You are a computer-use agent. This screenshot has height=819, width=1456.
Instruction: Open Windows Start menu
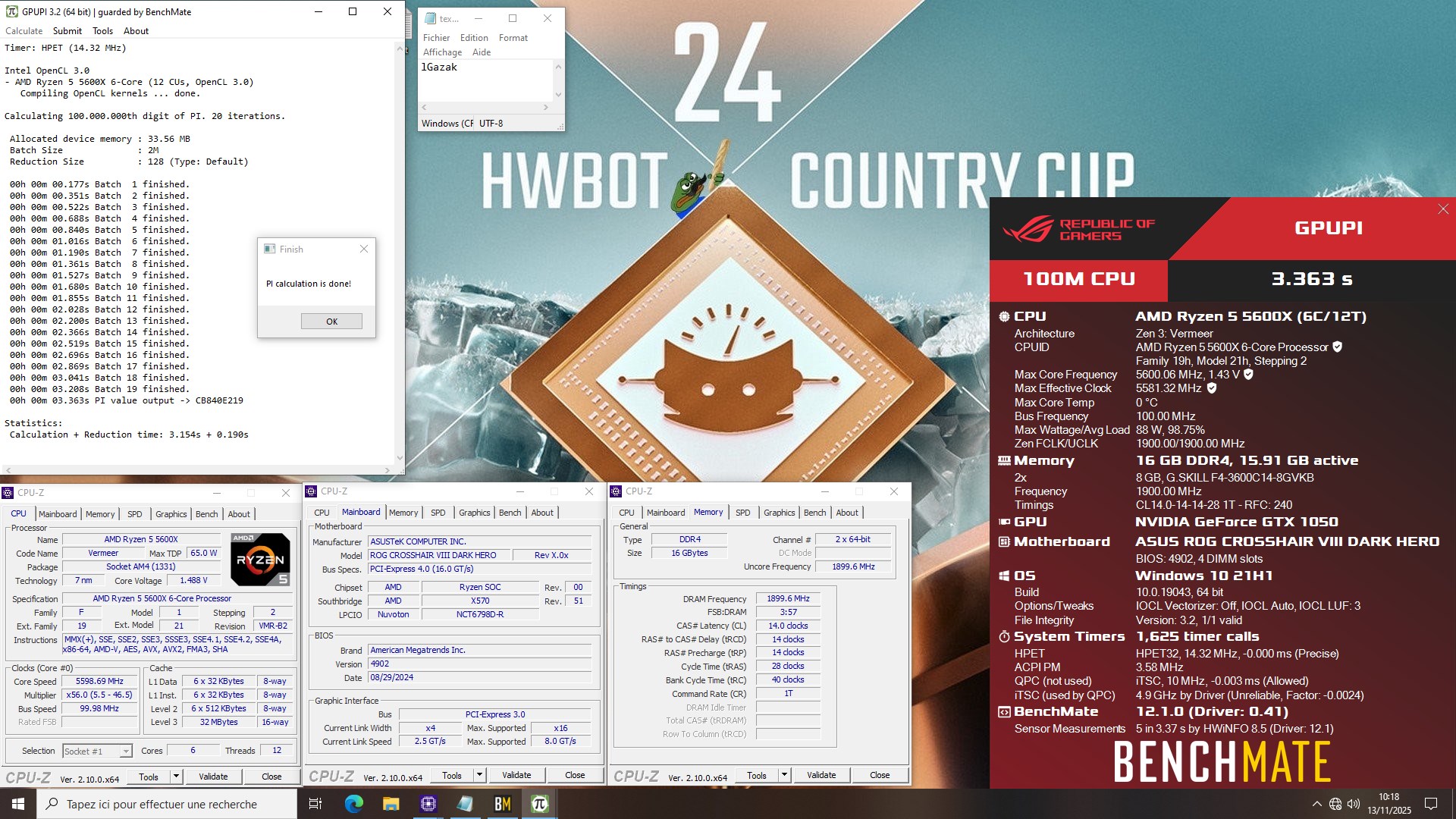point(18,804)
